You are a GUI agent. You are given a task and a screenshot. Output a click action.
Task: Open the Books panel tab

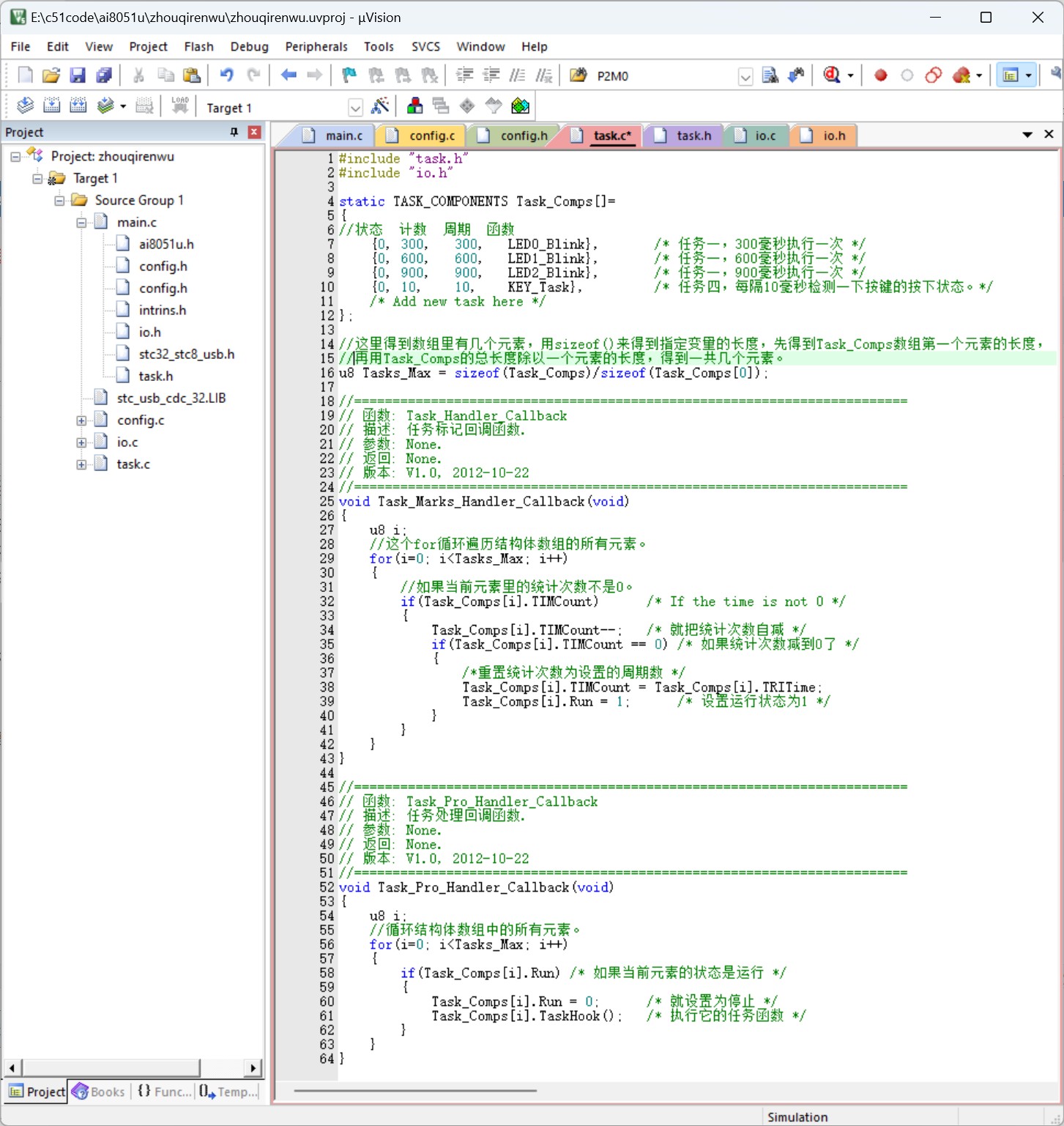pyautogui.click(x=98, y=1092)
